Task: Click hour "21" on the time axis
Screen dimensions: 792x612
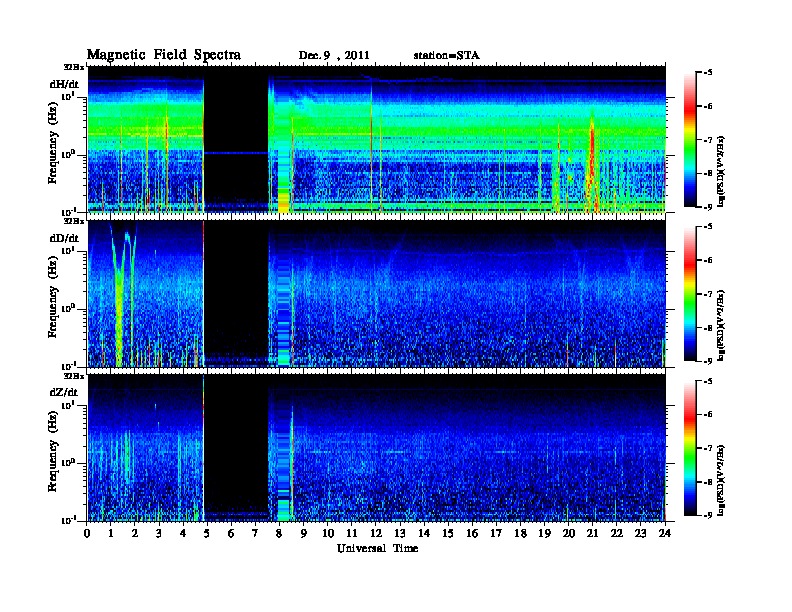Action: [592, 533]
